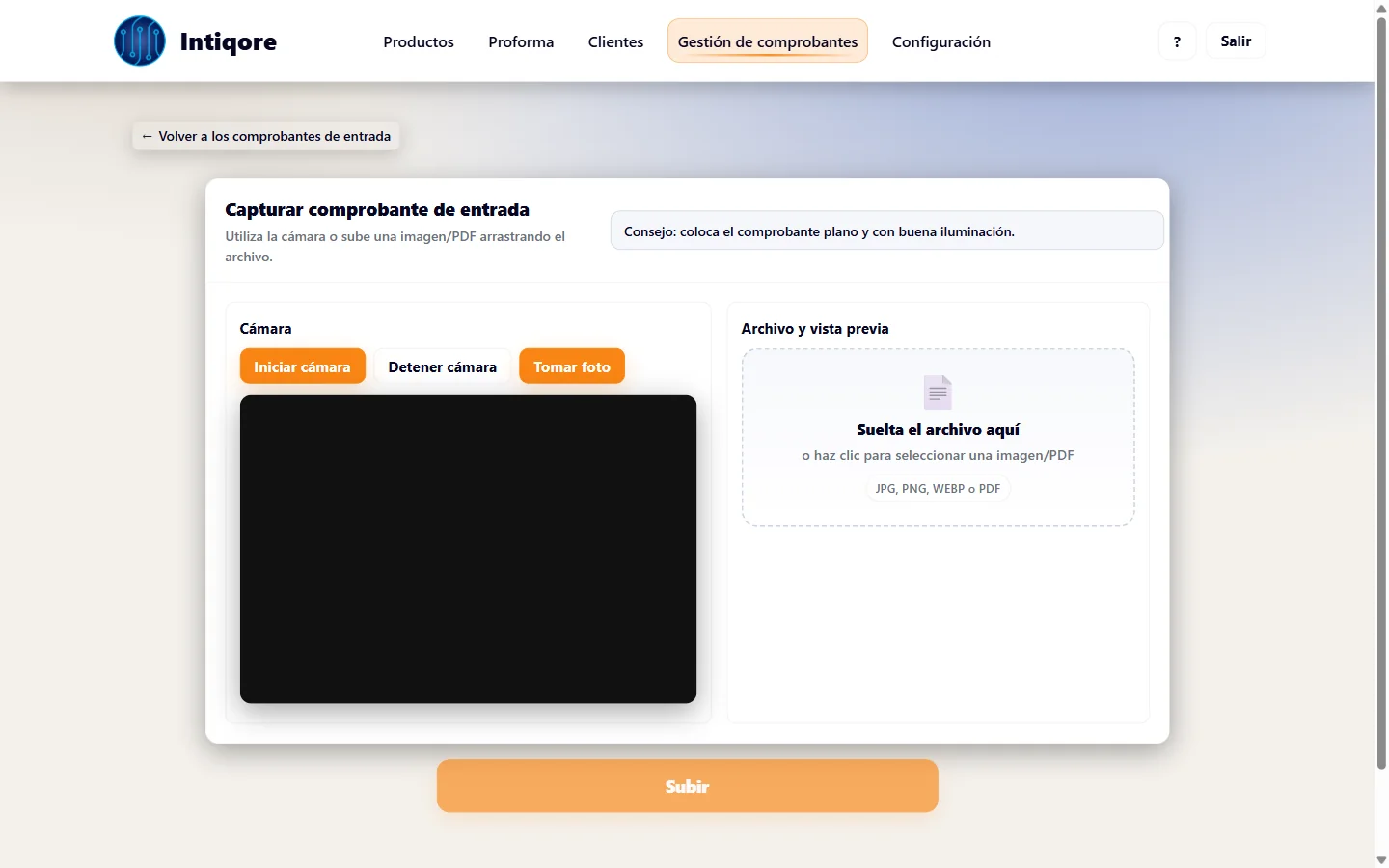Click the black camera preview area
Image resolution: width=1389 pixels, height=868 pixels.
tap(468, 549)
